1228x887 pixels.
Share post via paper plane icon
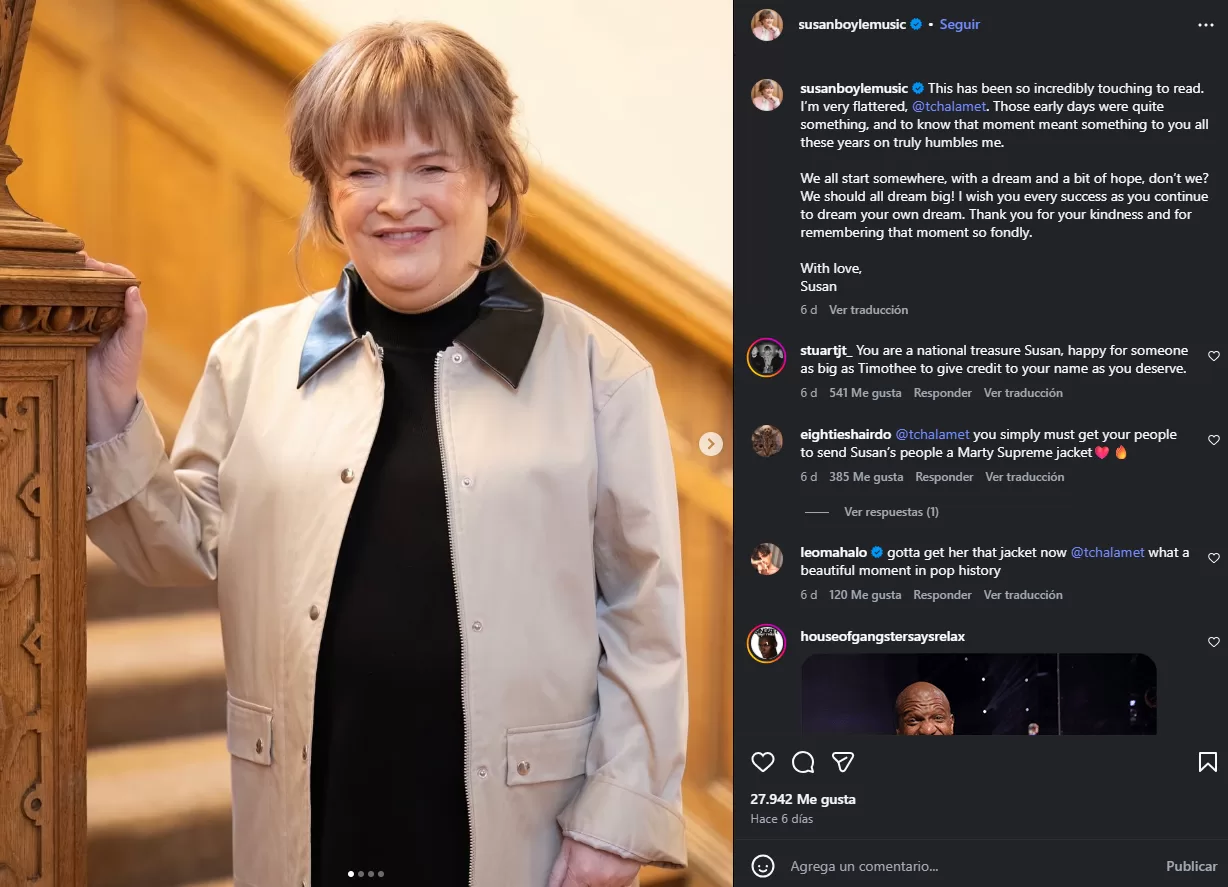(x=843, y=763)
